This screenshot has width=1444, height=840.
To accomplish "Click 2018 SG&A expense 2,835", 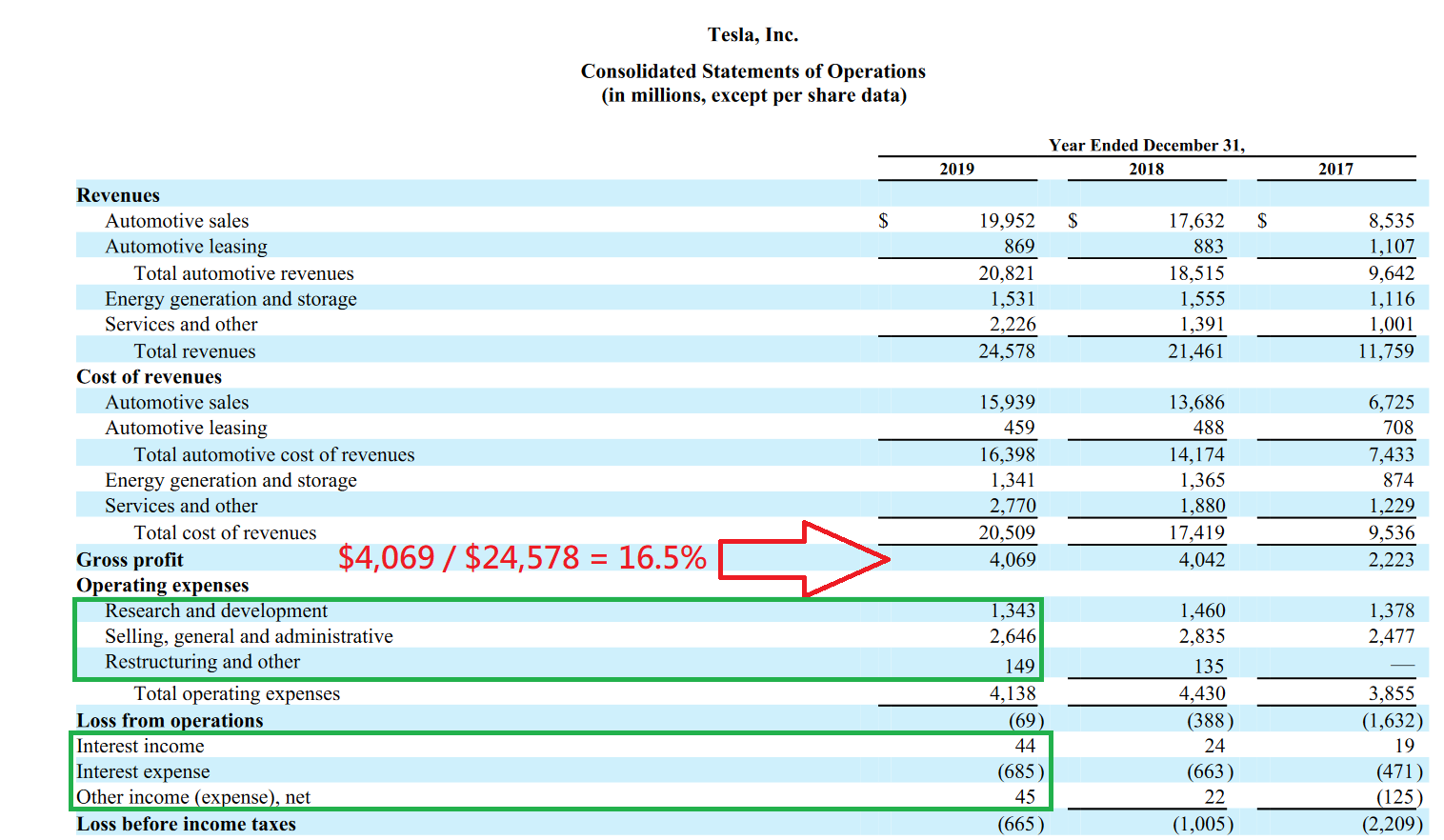I will pos(1202,636).
